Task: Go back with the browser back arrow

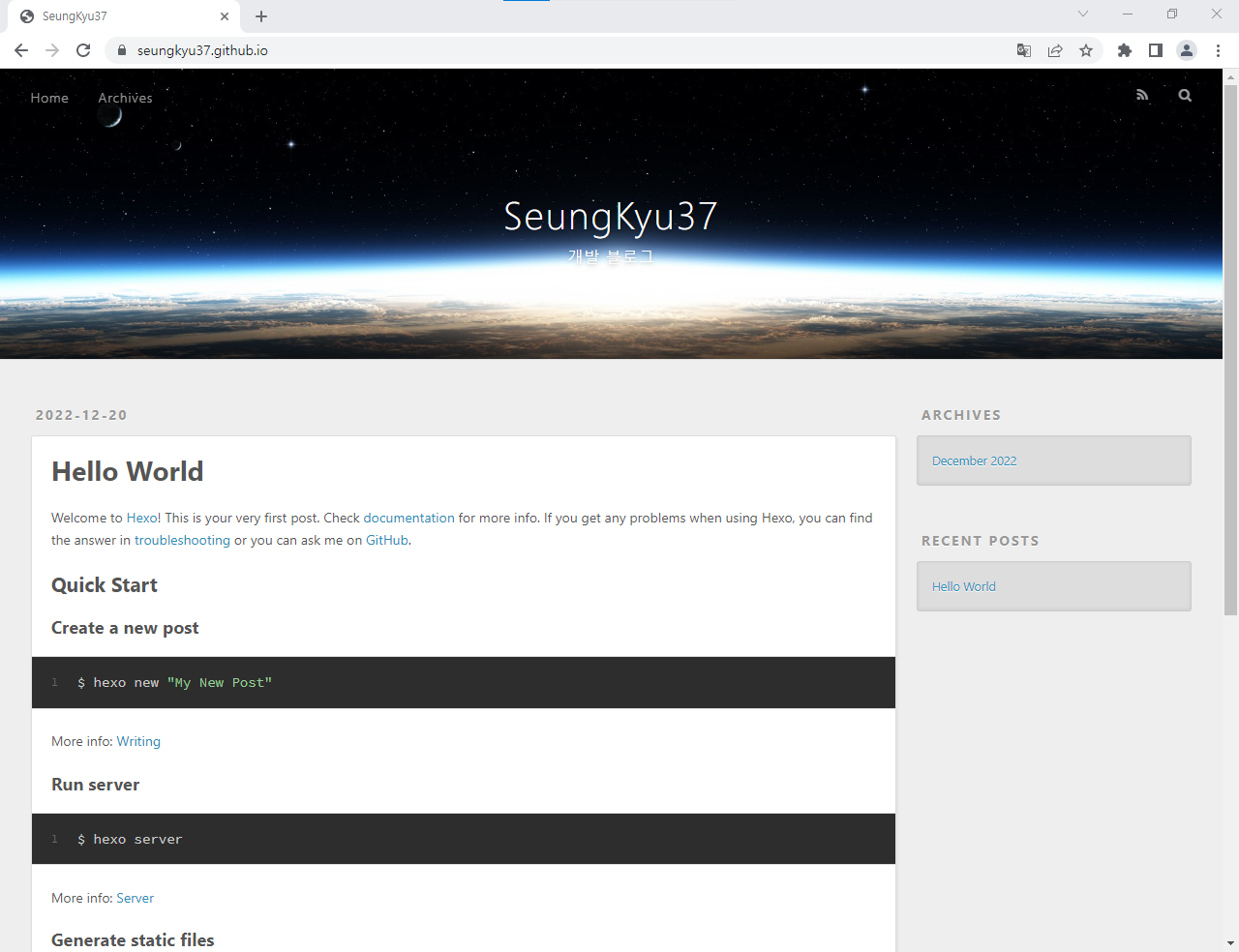Action: coord(21,50)
